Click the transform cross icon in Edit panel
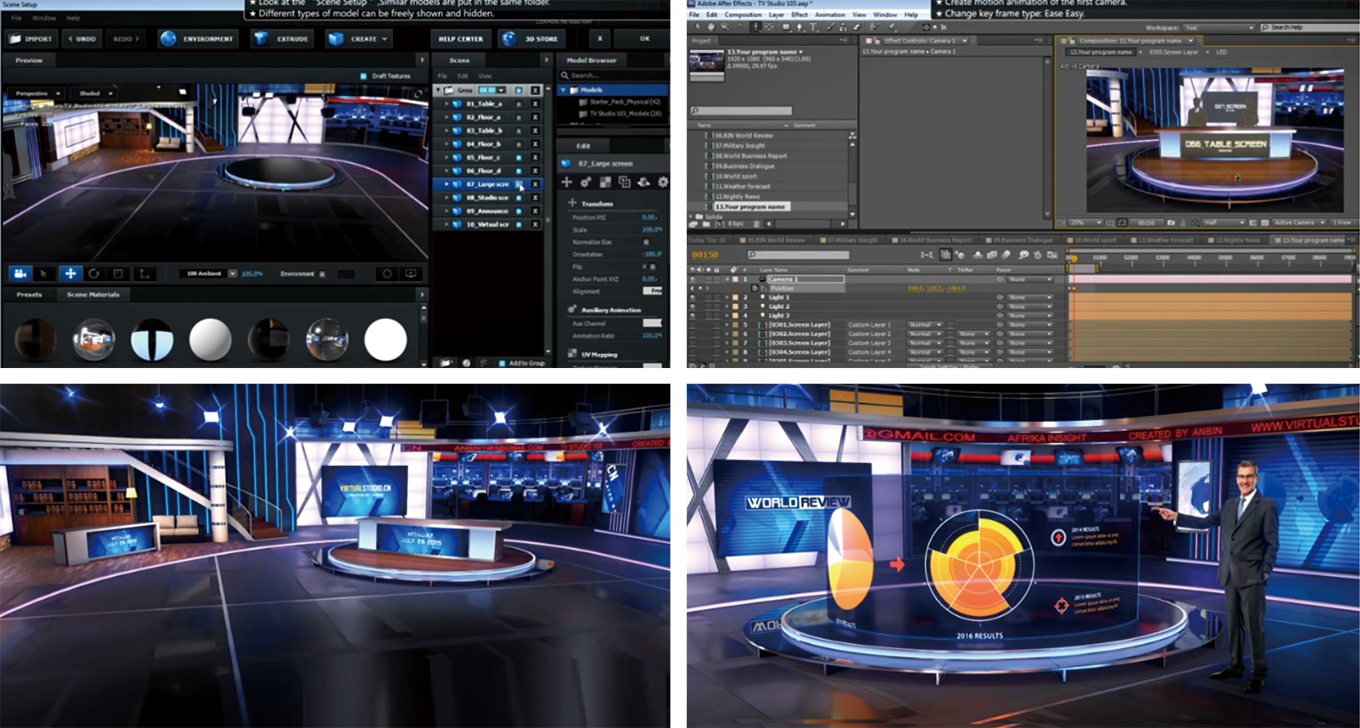Image resolution: width=1360 pixels, height=728 pixels. pyautogui.click(x=567, y=182)
